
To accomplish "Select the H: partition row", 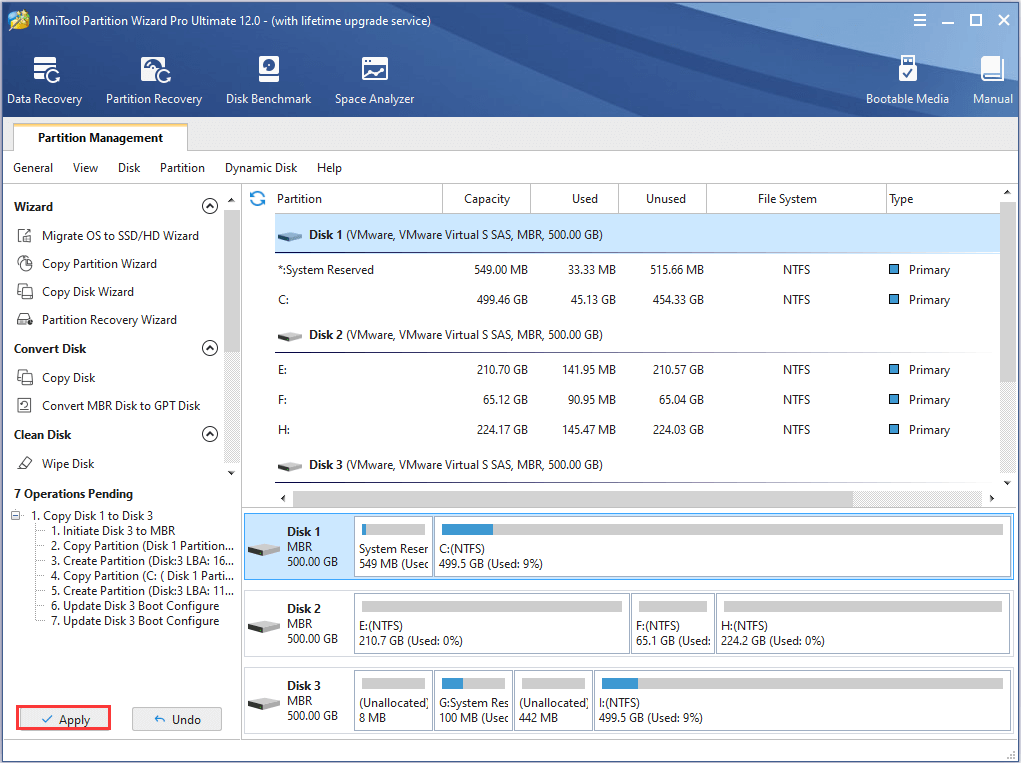I will point(637,430).
